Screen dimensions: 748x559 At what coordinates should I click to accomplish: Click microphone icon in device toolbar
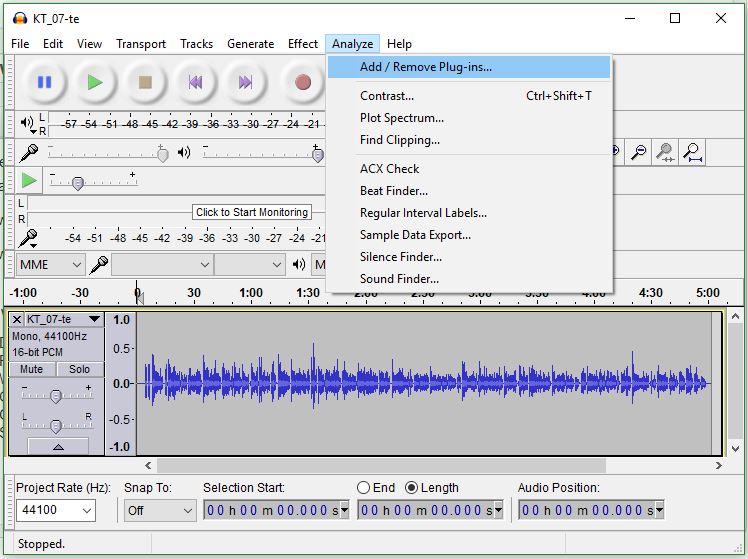99,265
